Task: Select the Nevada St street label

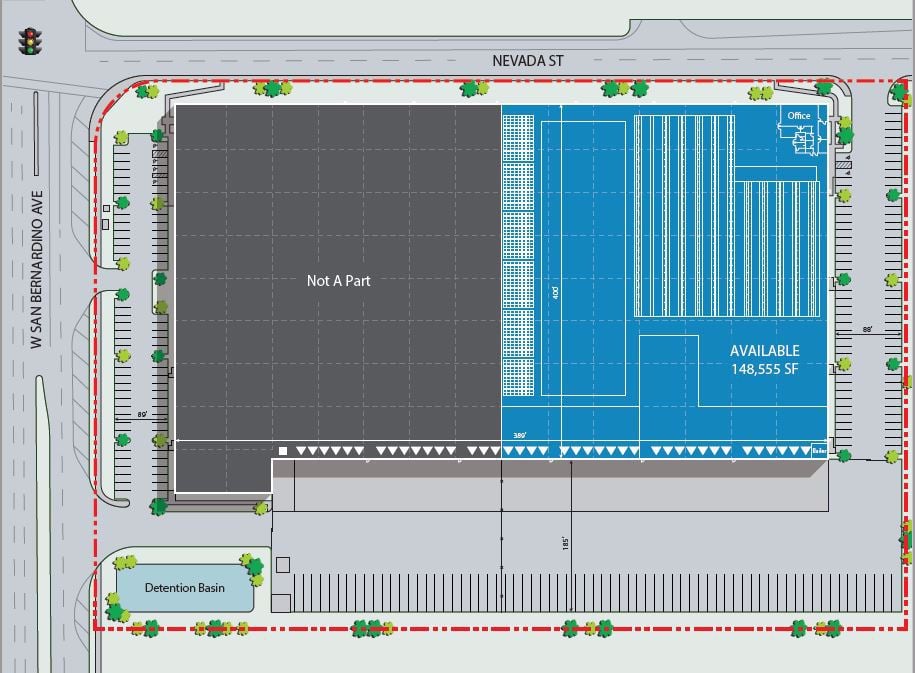Action: (x=529, y=60)
